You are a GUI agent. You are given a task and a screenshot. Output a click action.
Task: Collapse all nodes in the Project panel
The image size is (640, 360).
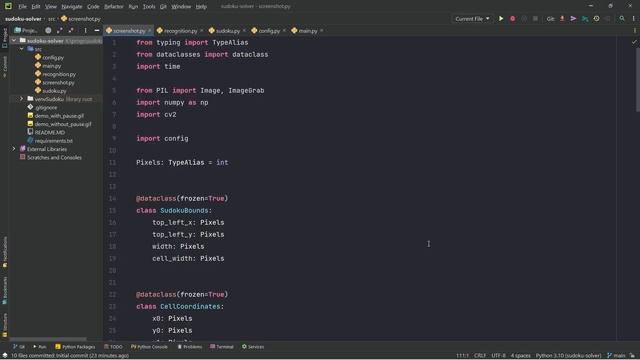tap(71, 31)
